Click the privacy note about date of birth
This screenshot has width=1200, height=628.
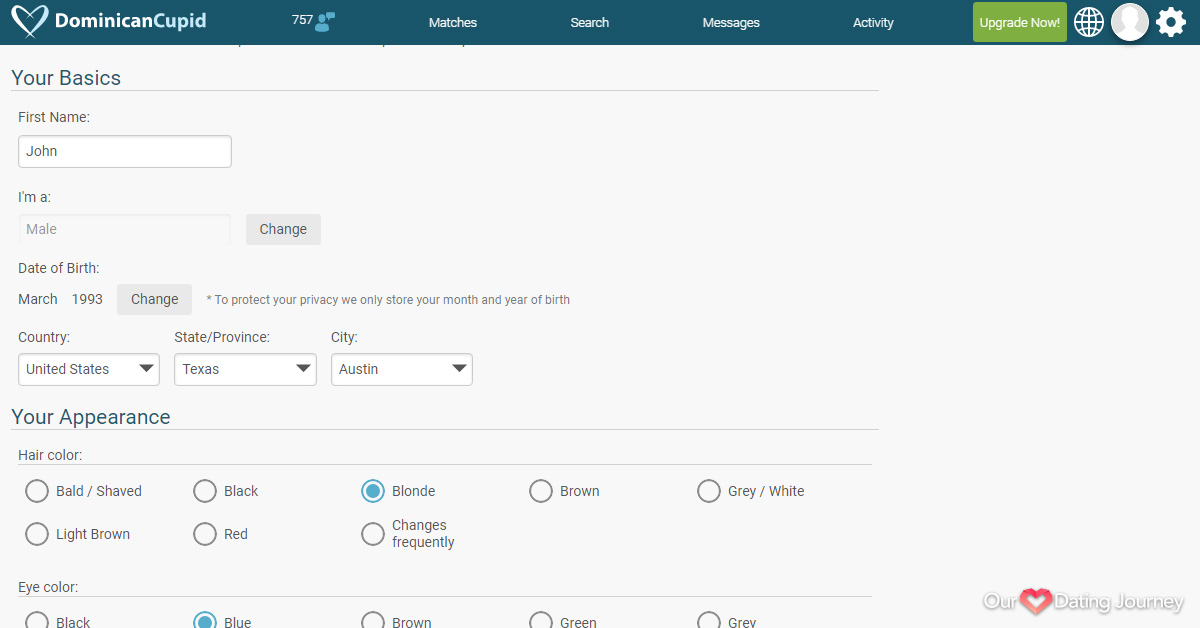[x=388, y=300]
